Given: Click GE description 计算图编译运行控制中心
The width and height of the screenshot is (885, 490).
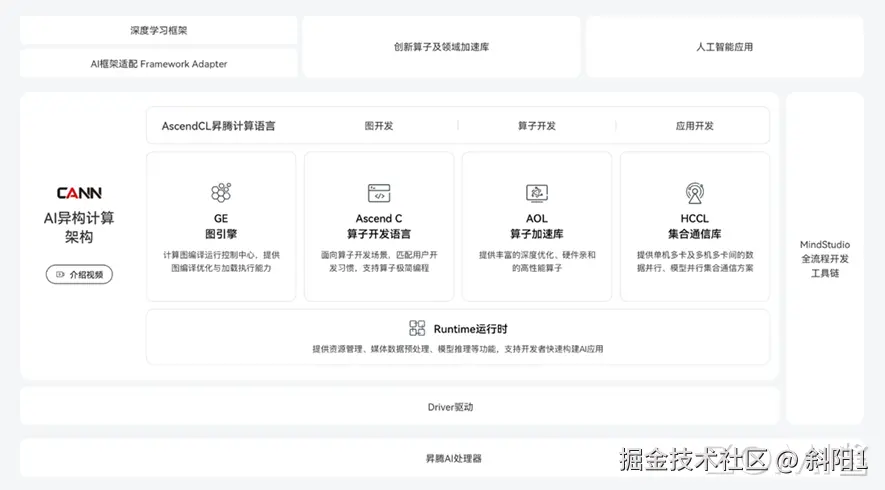Looking at the screenshot, I should coord(221,261).
